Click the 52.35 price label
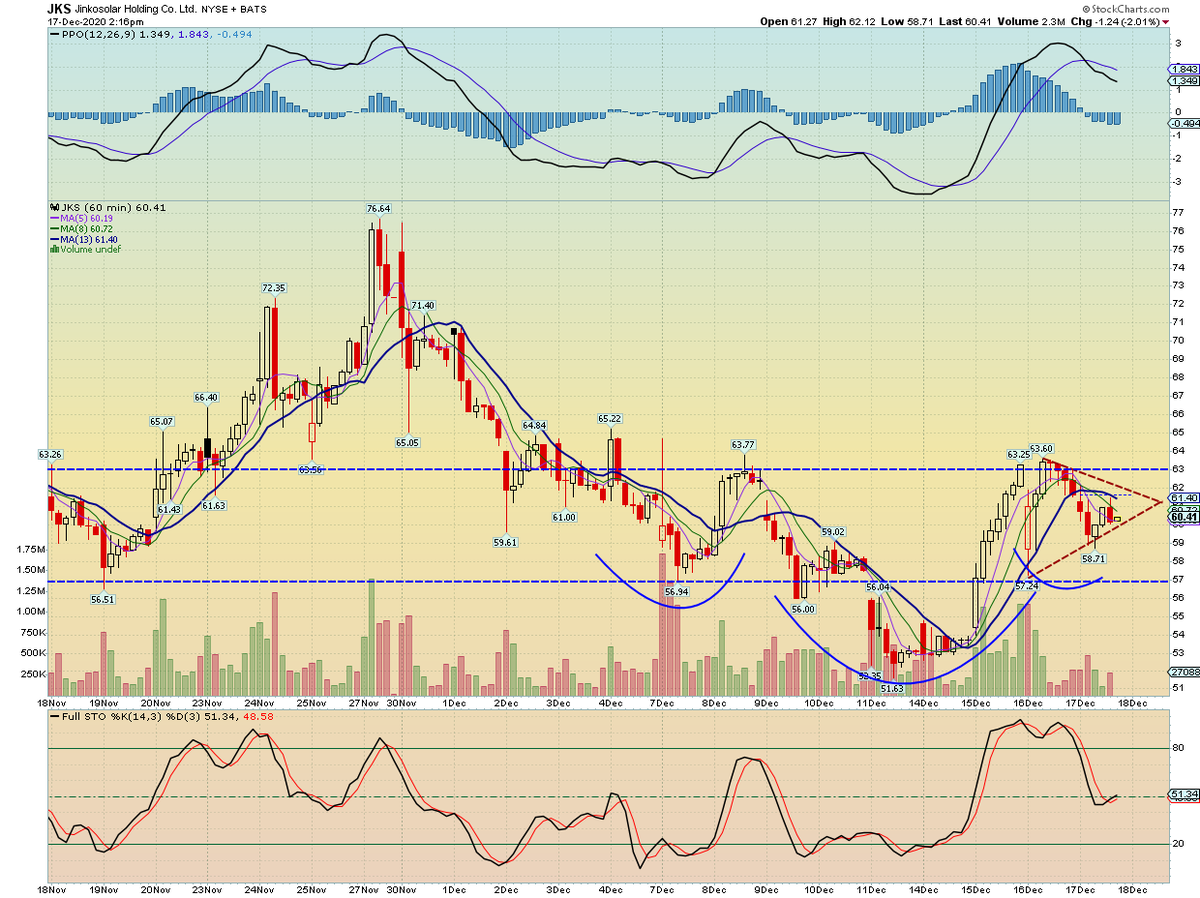1200x898 pixels. [x=870, y=676]
